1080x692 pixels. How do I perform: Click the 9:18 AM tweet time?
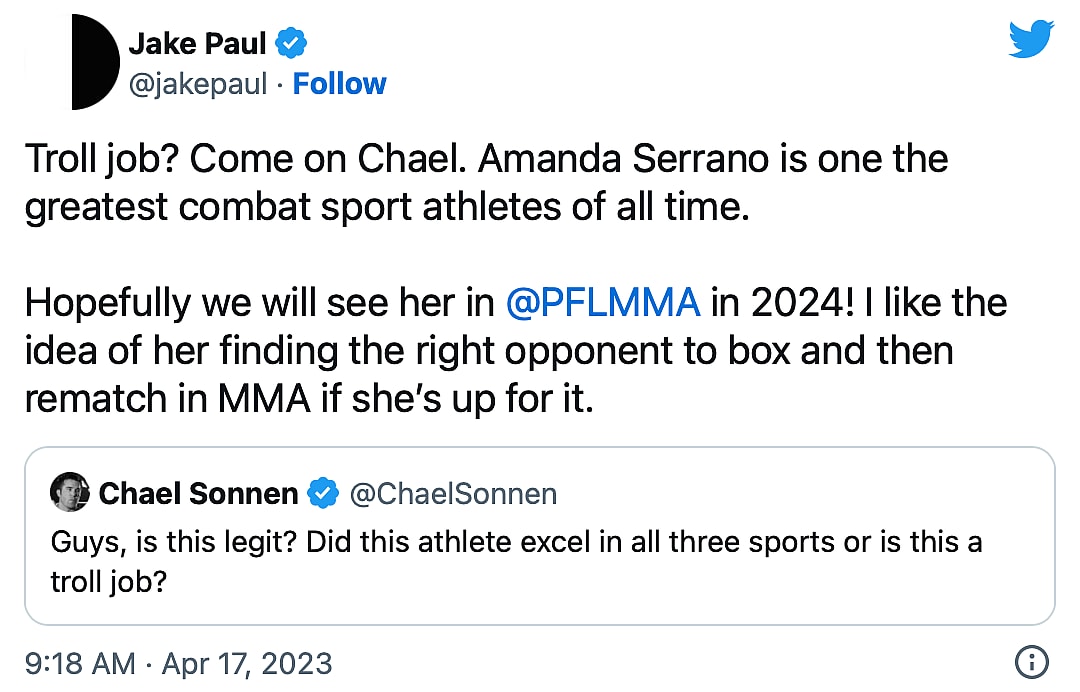click(x=78, y=663)
